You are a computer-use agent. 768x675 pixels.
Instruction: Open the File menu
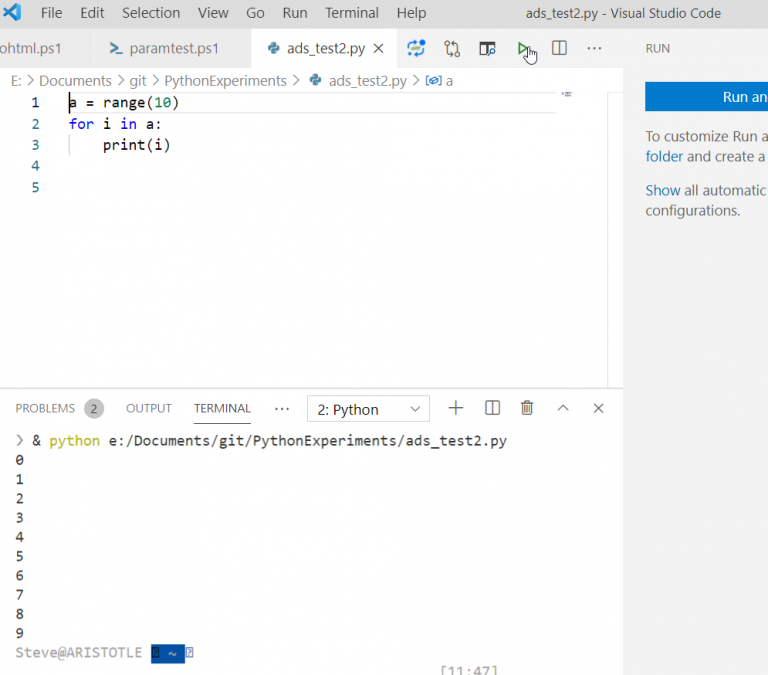tap(51, 13)
